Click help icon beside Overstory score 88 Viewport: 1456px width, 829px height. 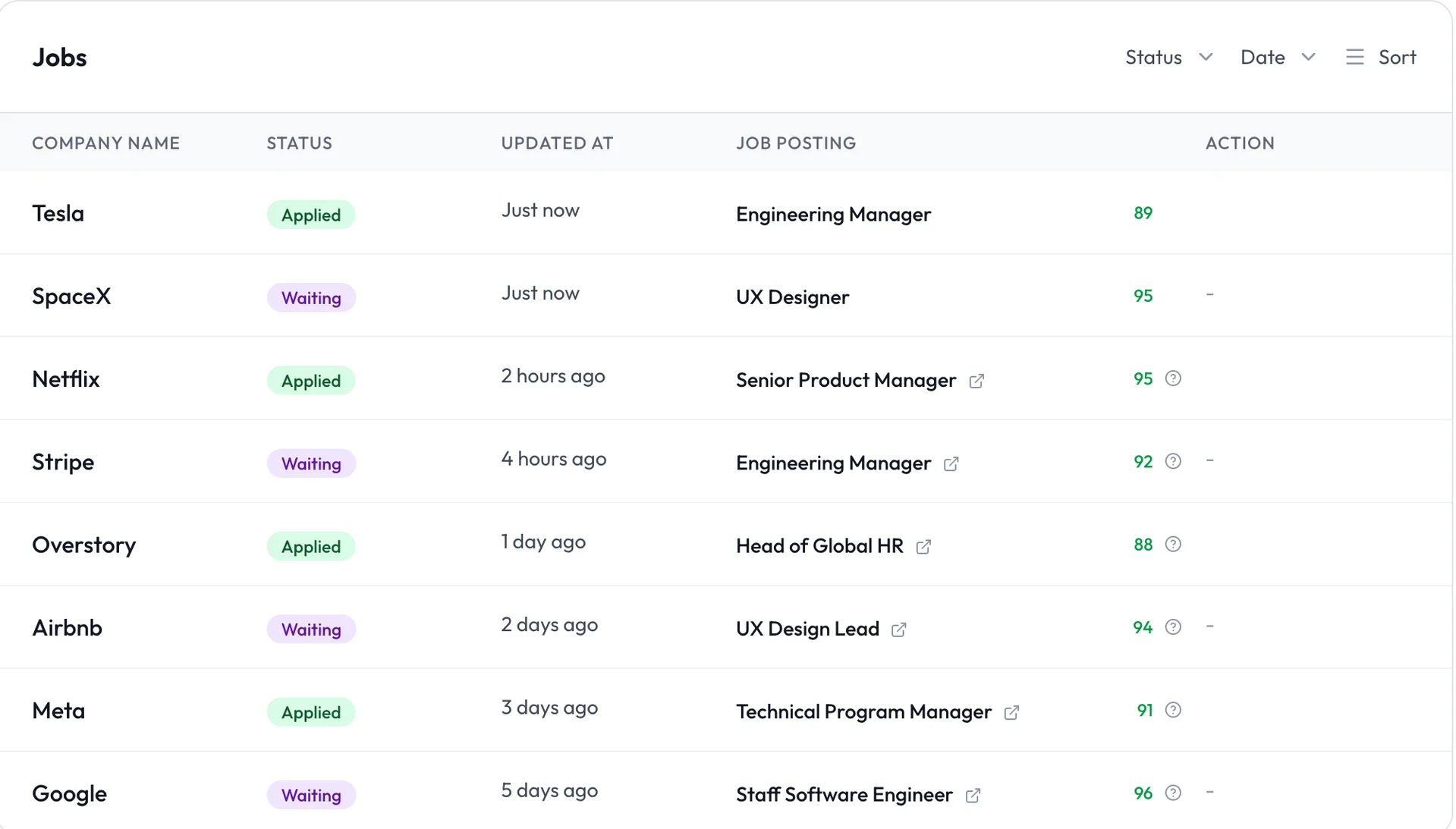1173,544
